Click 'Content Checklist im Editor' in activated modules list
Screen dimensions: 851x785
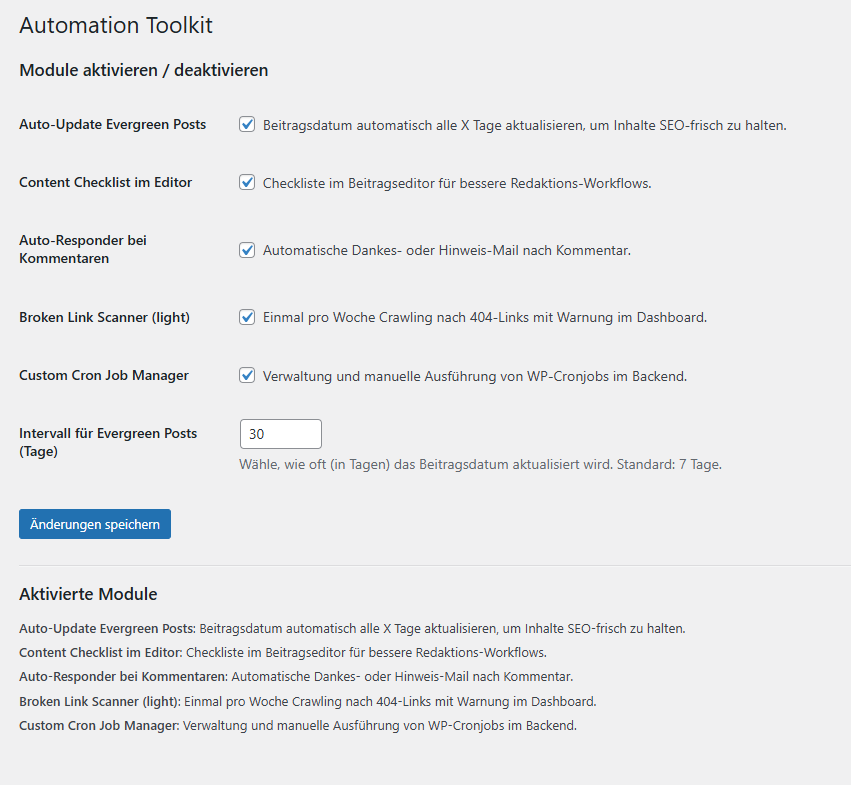tap(100, 653)
